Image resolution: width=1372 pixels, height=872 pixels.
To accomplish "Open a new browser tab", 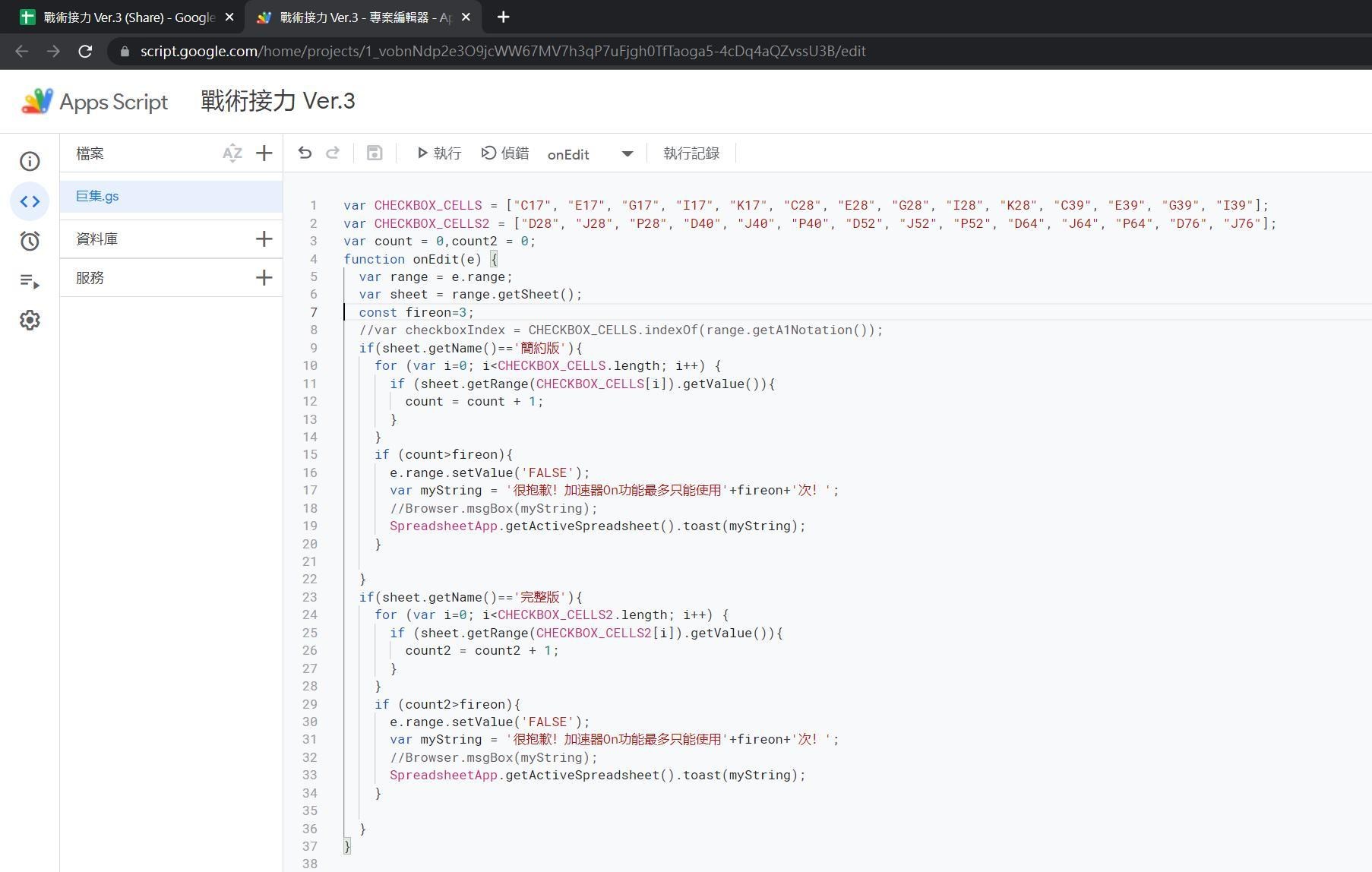I will [503, 17].
